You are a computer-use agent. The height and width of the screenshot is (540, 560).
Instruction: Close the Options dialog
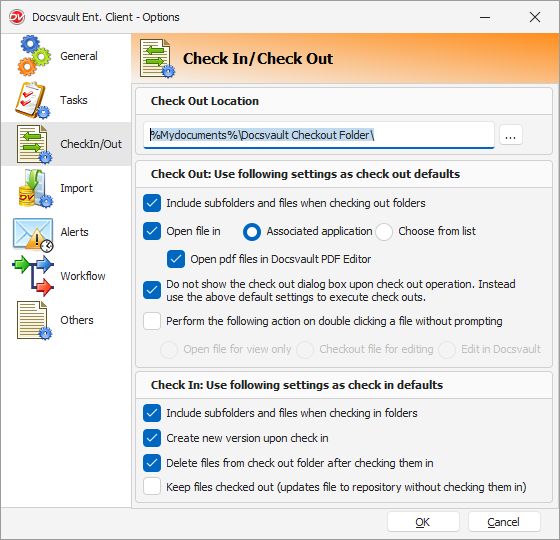535,17
